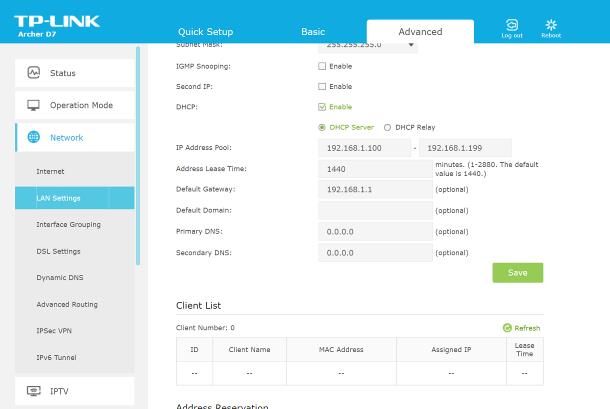Select LAN Settings in sidebar

pyautogui.click(x=75, y=198)
